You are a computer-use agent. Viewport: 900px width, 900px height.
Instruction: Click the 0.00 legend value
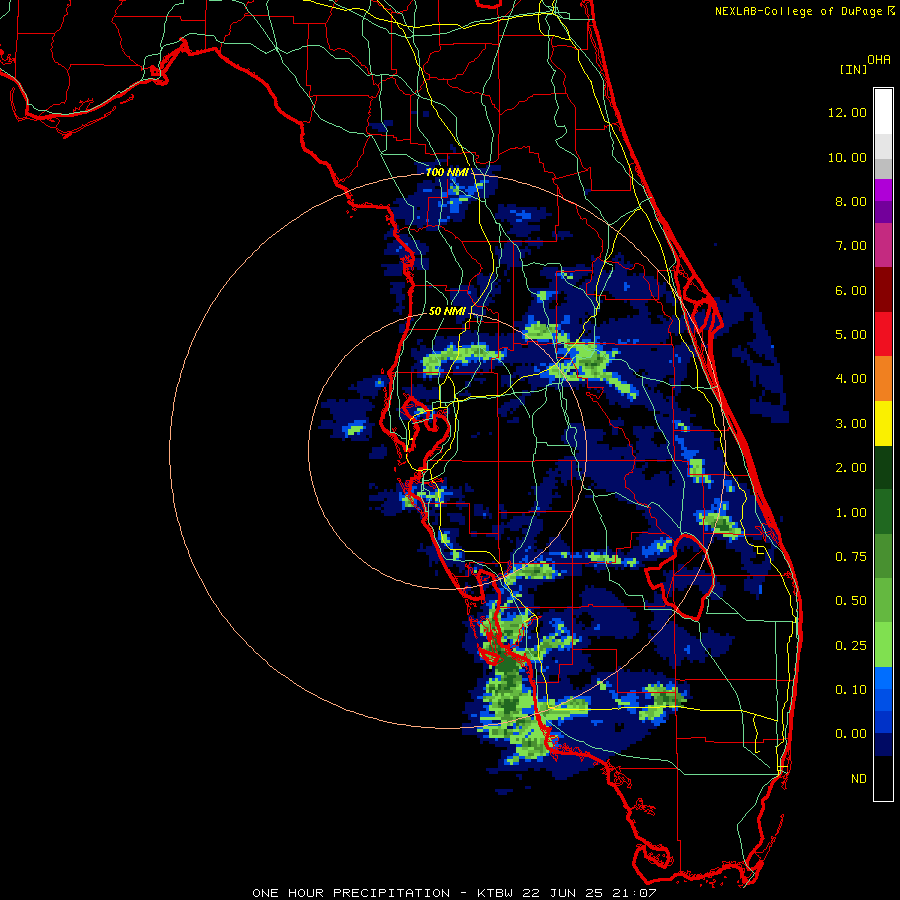851,734
